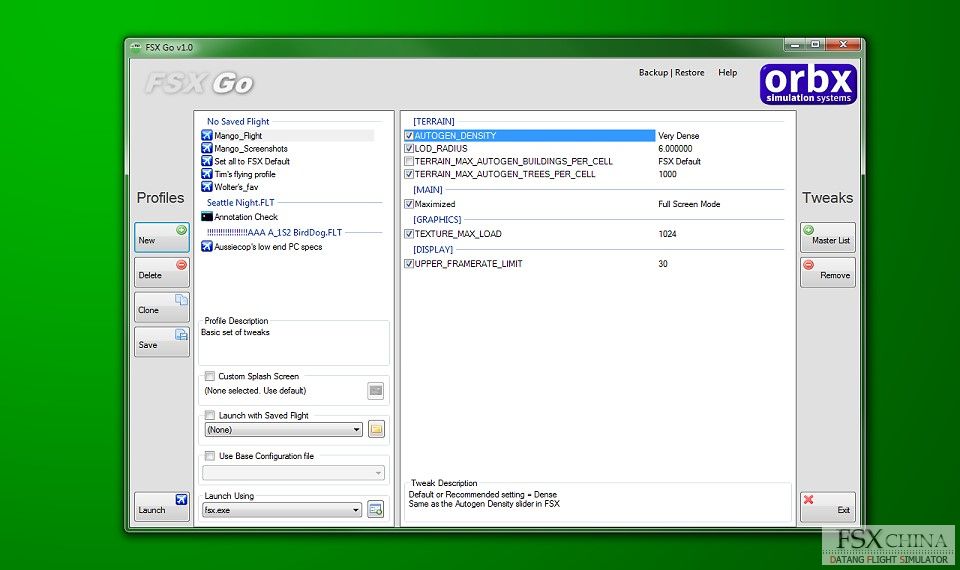Click the Mango_Screenshots profile plane icon
The height and width of the screenshot is (570, 960).
[x=207, y=148]
